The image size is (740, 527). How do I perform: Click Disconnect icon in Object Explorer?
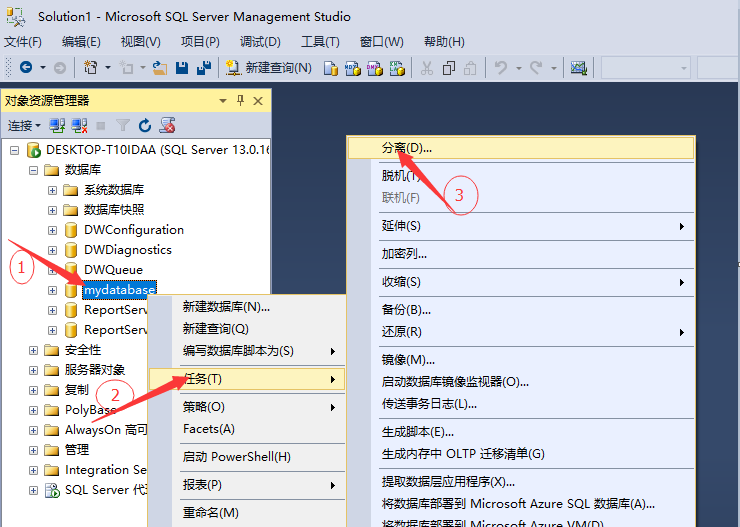click(79, 125)
